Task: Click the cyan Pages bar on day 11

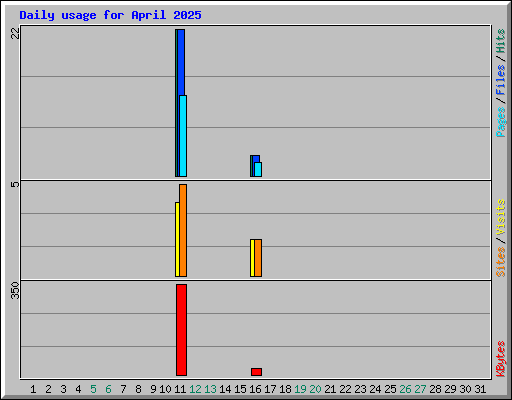Action: tap(183, 136)
